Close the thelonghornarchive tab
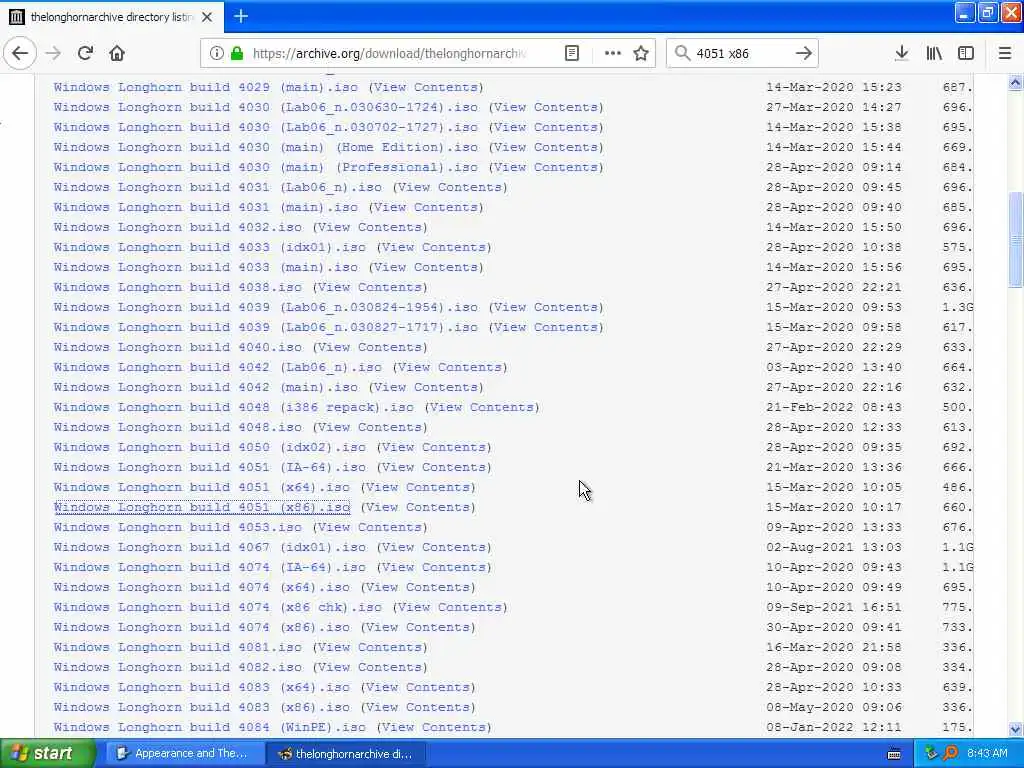Image resolution: width=1024 pixels, height=768 pixels. [x=207, y=17]
